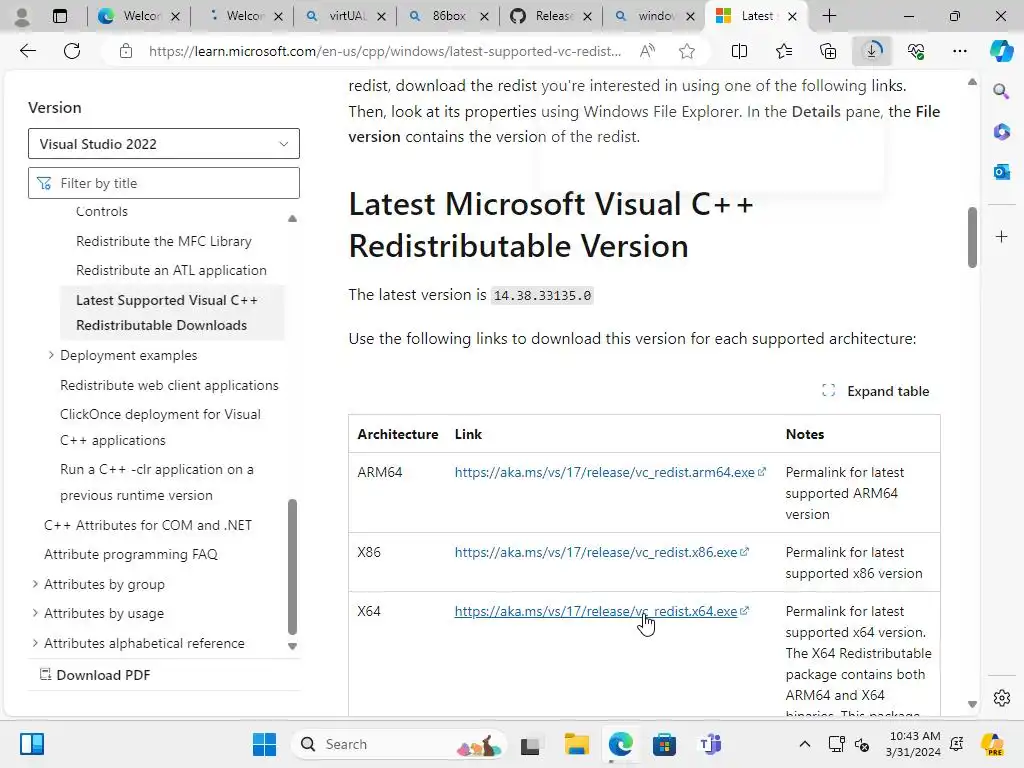Image resolution: width=1024 pixels, height=768 pixels.
Task: Open Copilot in Edge sidebar
Action: point(1001,51)
